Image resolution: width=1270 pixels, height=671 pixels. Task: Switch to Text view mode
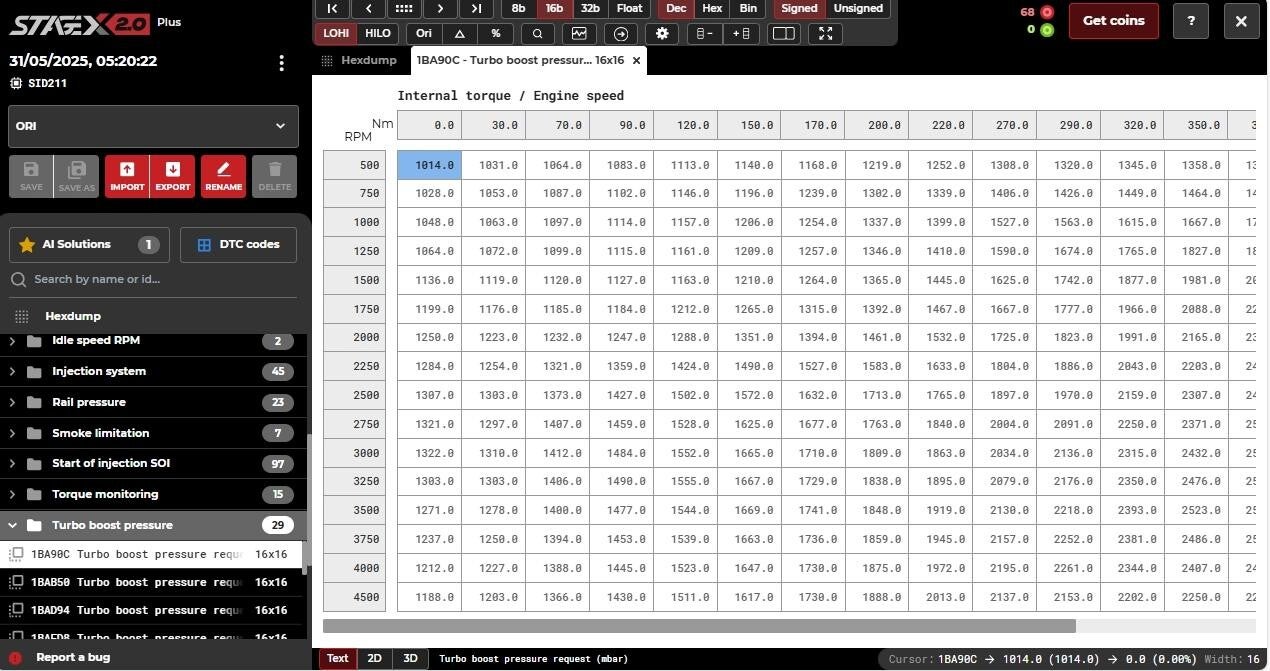338,659
